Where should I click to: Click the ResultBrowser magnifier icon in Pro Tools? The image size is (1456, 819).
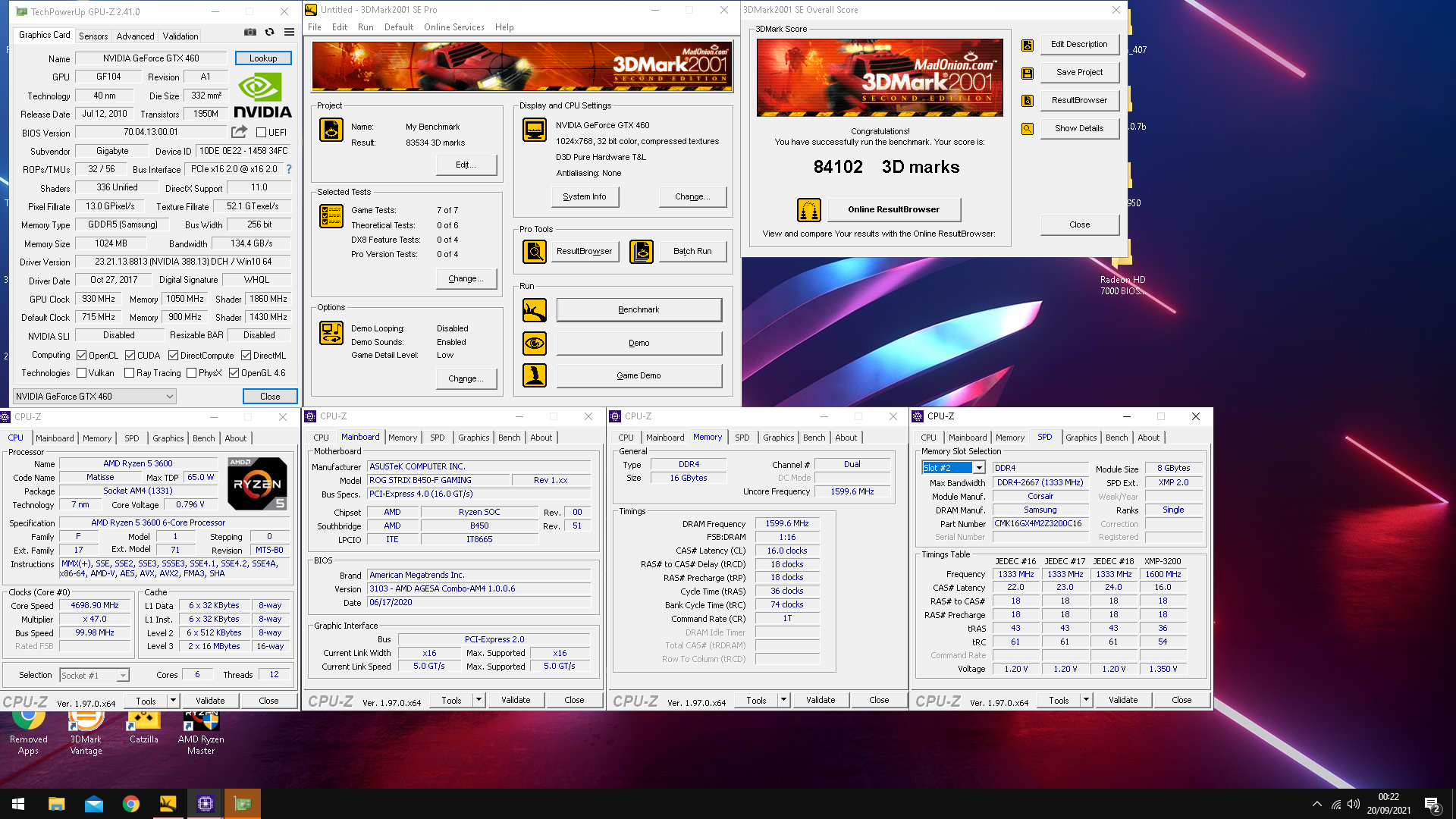pyautogui.click(x=535, y=251)
